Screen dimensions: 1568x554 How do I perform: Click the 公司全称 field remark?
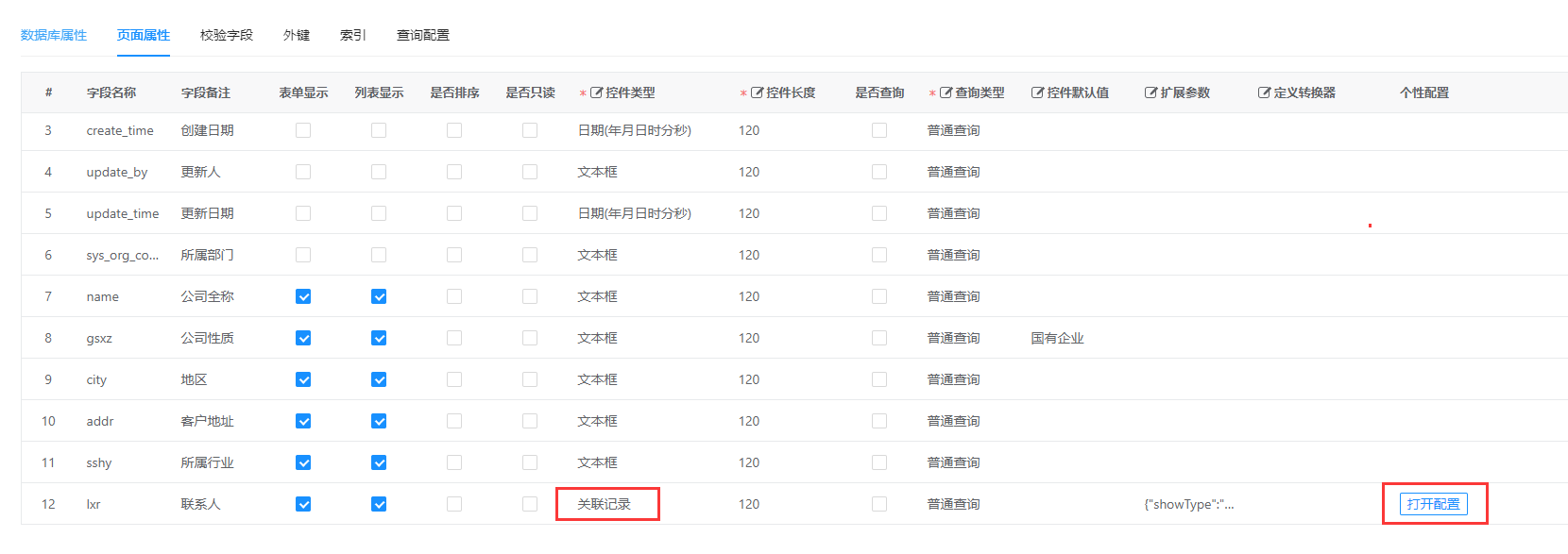coord(208,296)
